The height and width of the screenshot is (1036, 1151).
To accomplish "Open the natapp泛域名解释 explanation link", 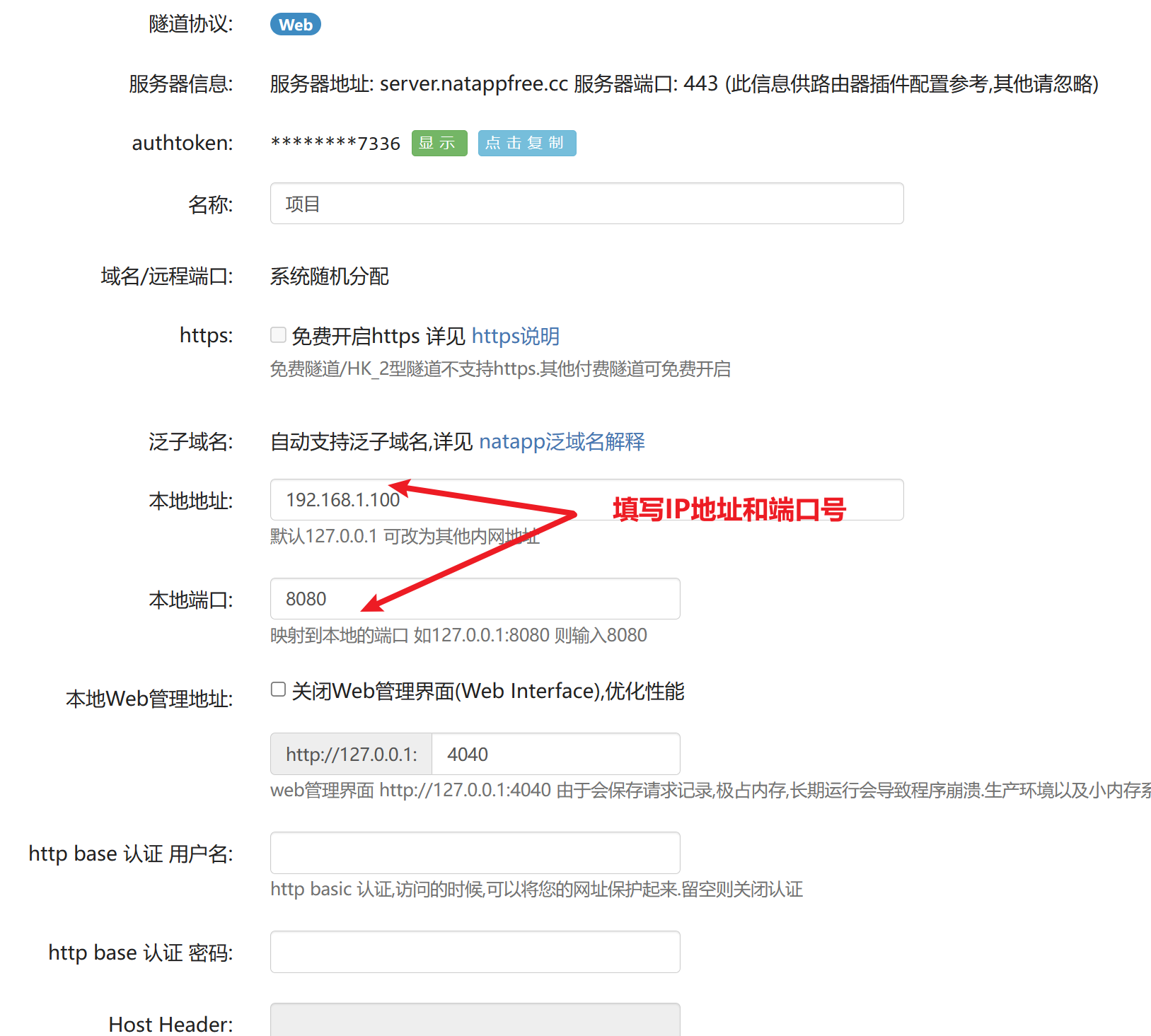I will point(562,442).
